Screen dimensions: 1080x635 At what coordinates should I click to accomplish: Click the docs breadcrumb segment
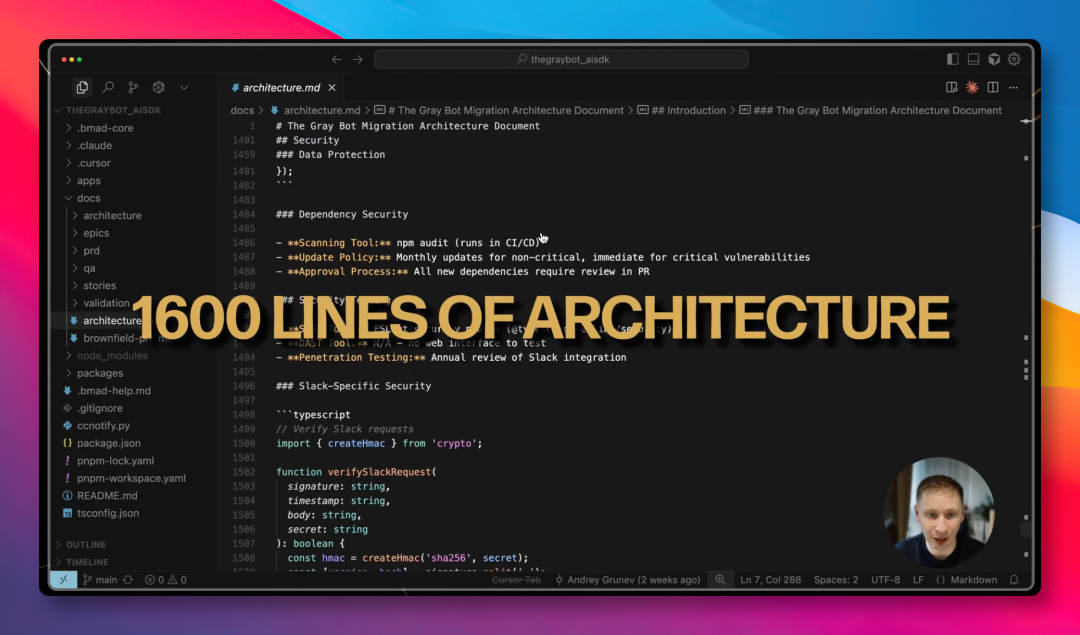pyautogui.click(x=242, y=110)
